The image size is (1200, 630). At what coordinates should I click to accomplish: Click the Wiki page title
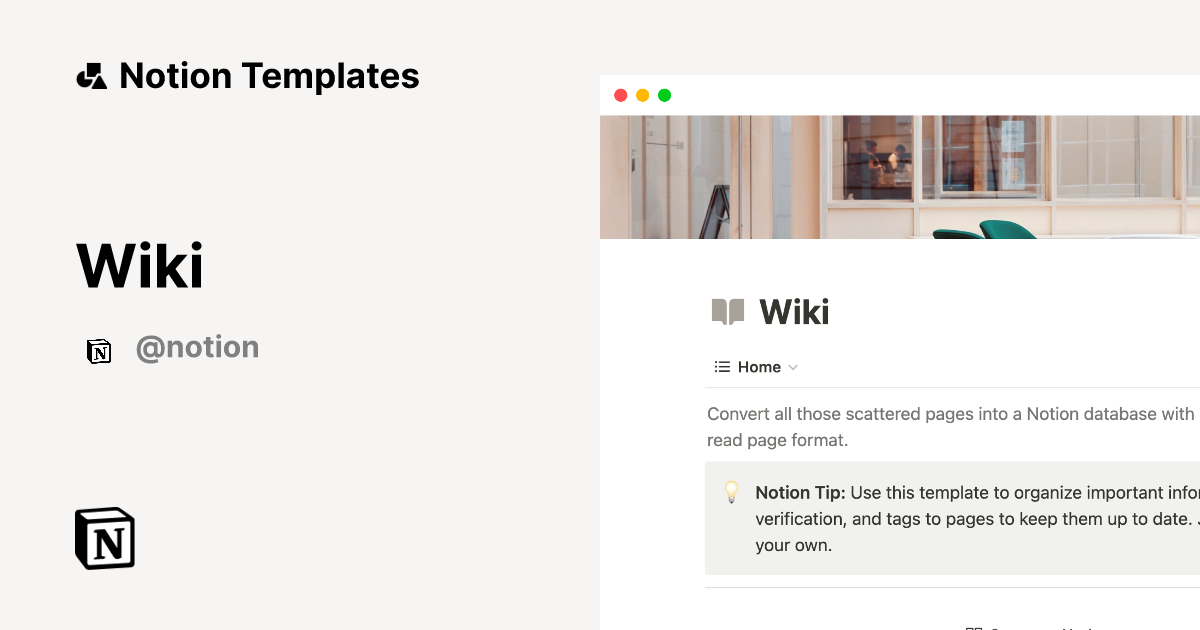pyautogui.click(x=795, y=312)
